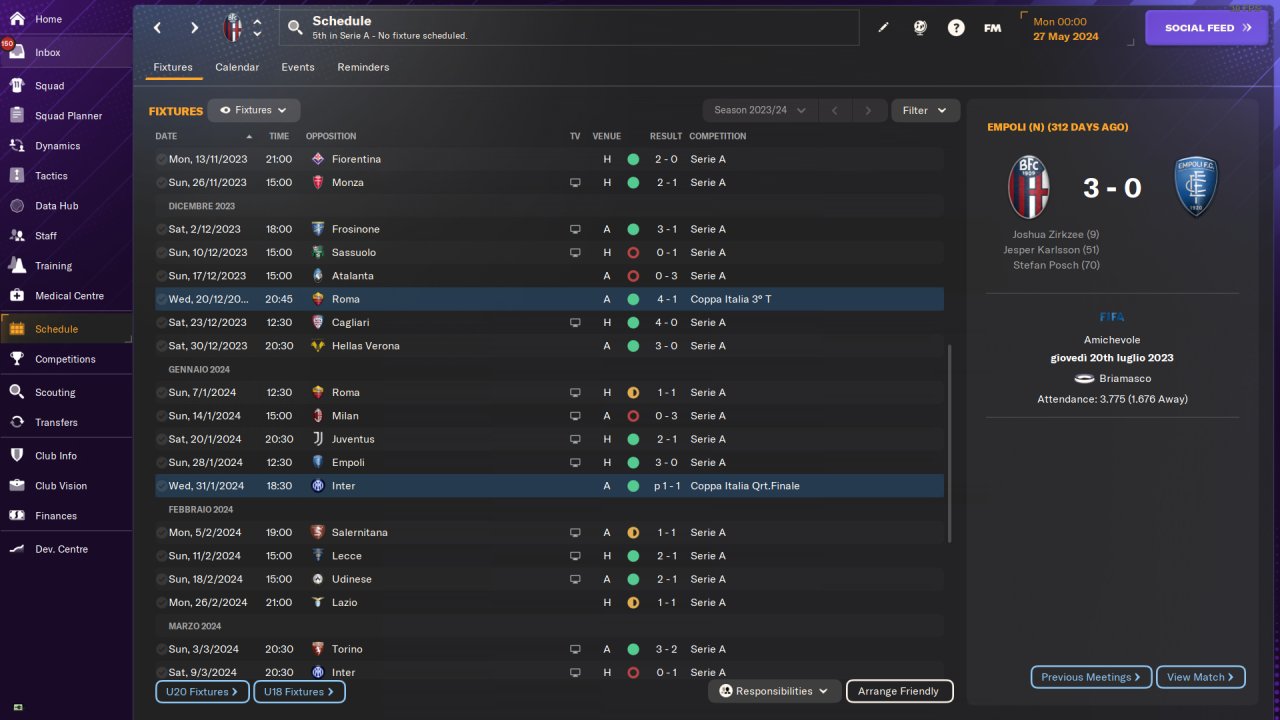Viewport: 1280px width, 720px height.
Task: Open the Medical Centre
Action: click(66, 296)
